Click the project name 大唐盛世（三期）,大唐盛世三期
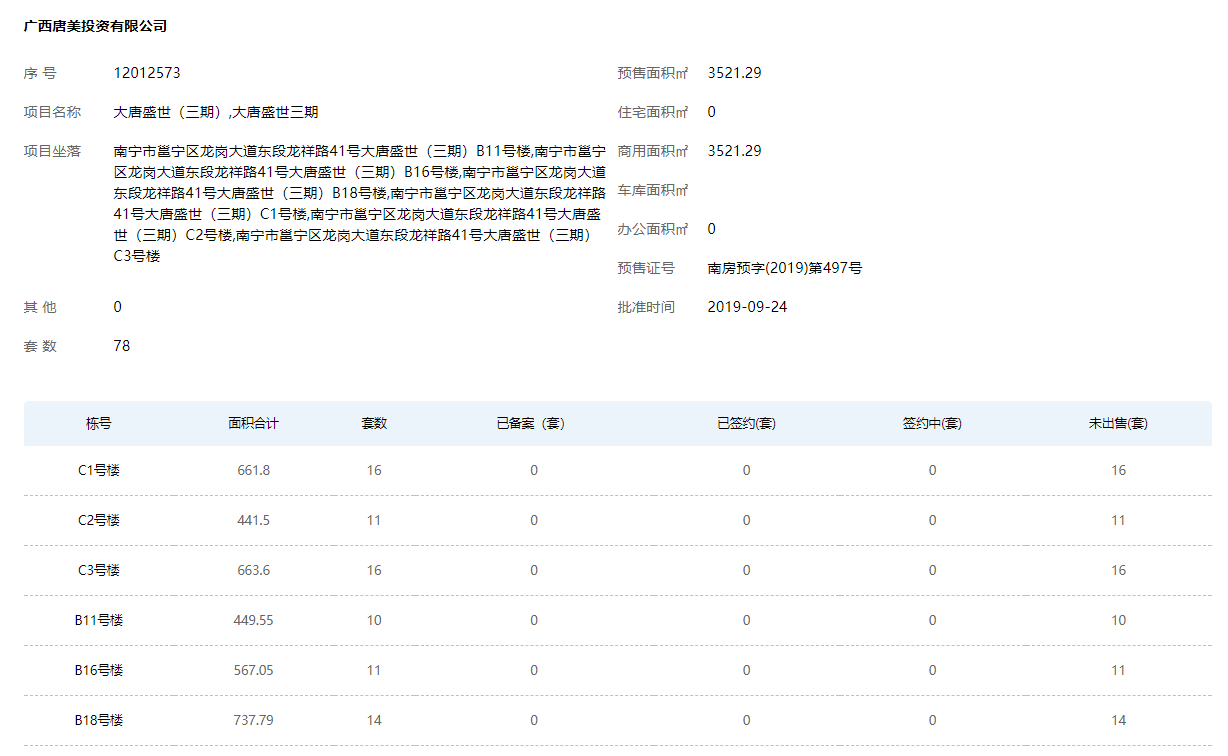This screenshot has height=756, width=1228. (216, 112)
